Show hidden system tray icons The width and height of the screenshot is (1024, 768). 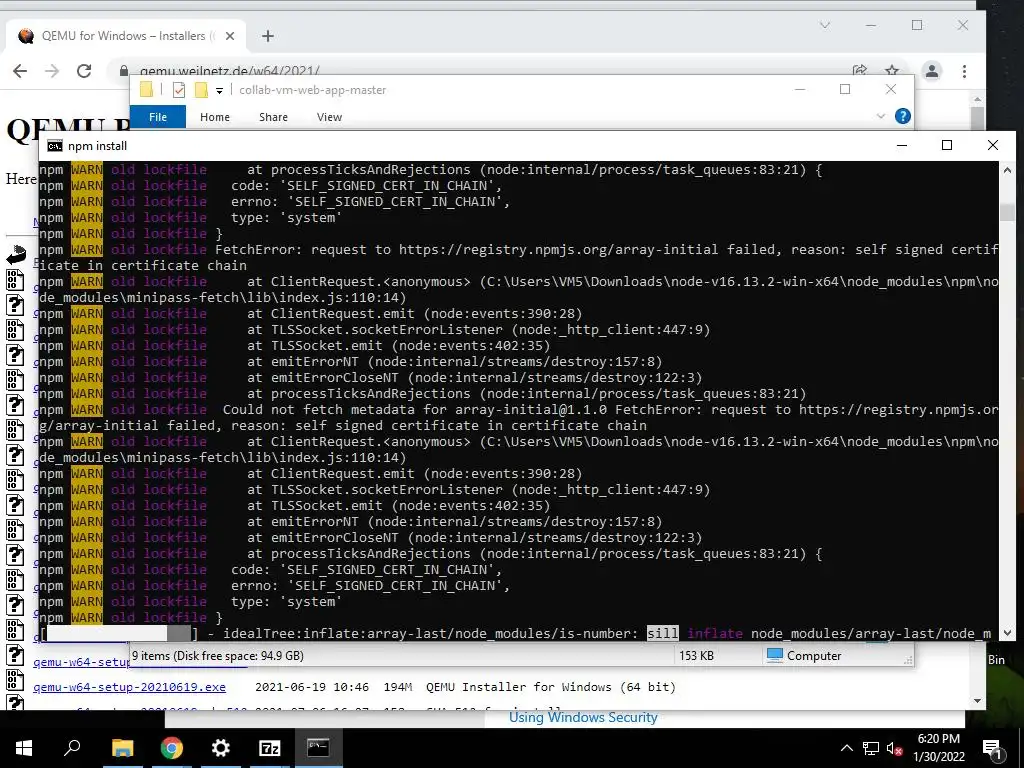tap(846, 748)
